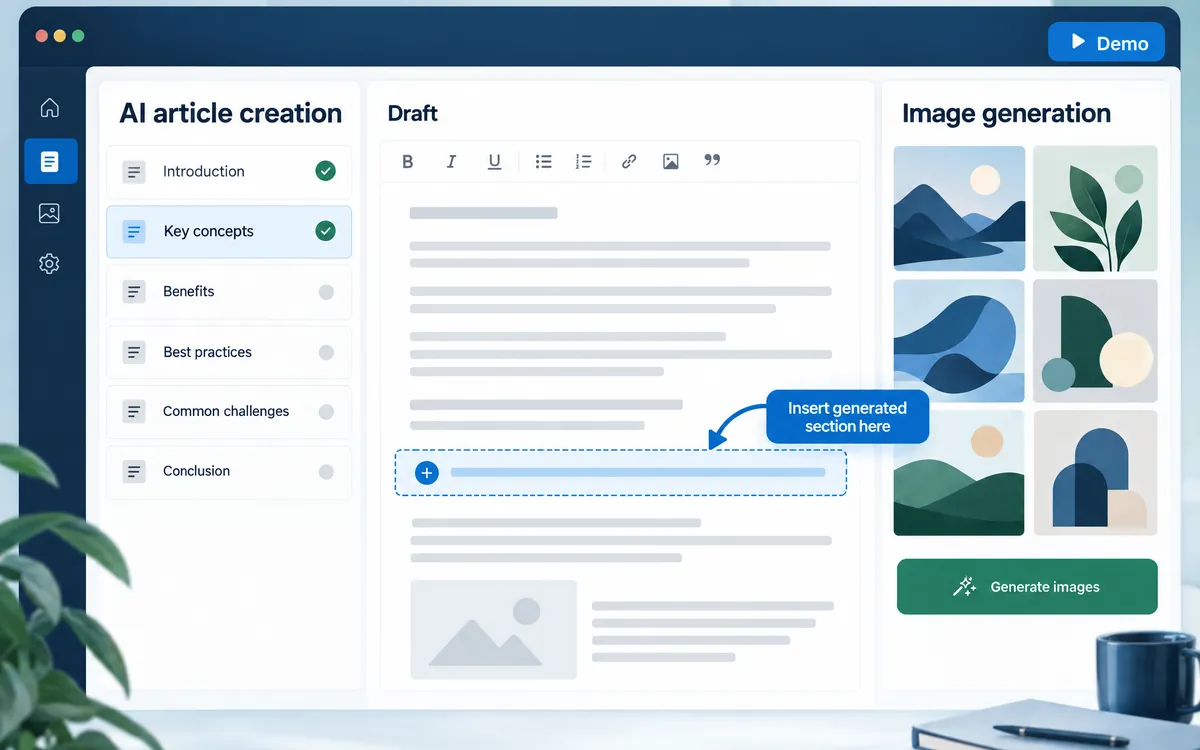Insert a block quote
This screenshot has height=750, width=1200.
[x=712, y=160]
